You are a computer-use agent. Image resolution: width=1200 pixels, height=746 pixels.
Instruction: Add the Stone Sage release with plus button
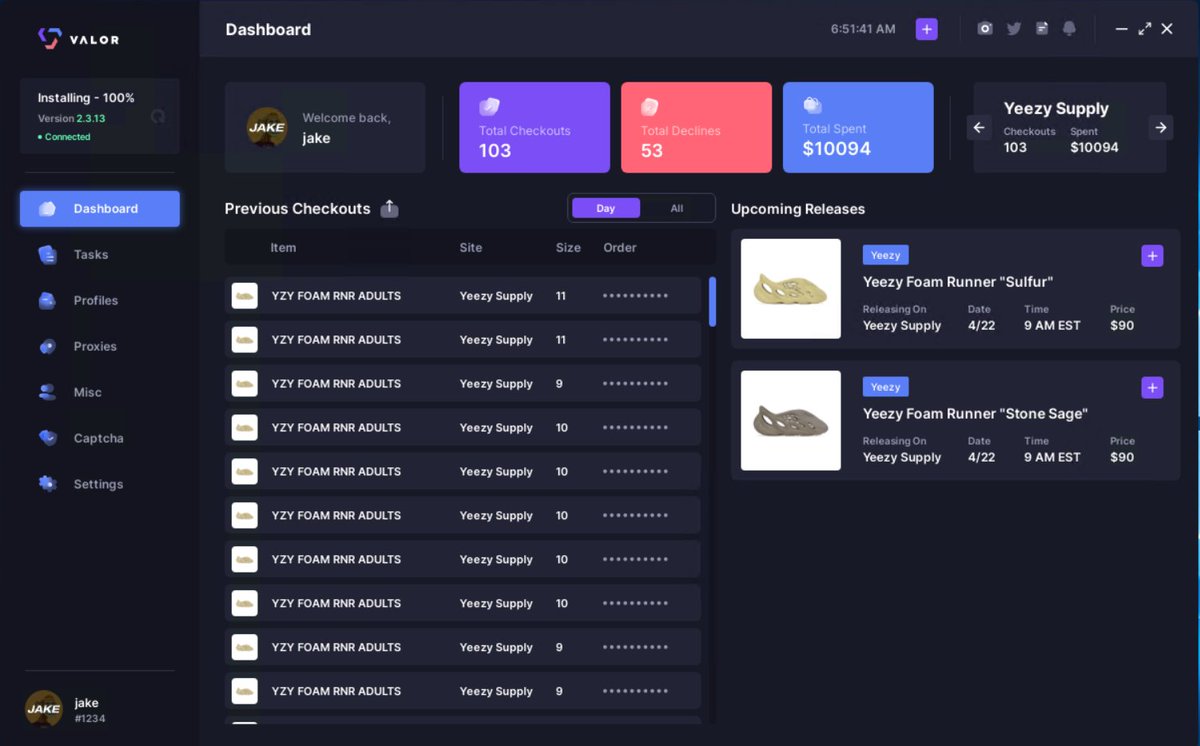[1152, 388]
